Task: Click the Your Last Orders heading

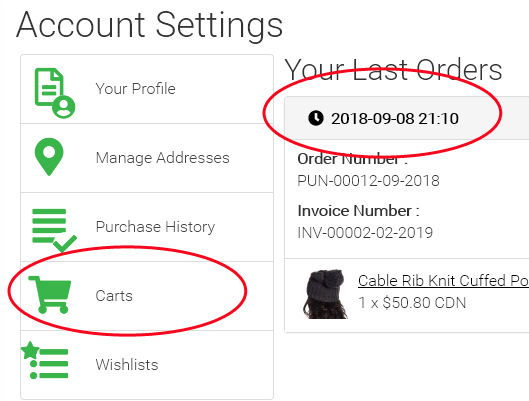Action: 393,70
